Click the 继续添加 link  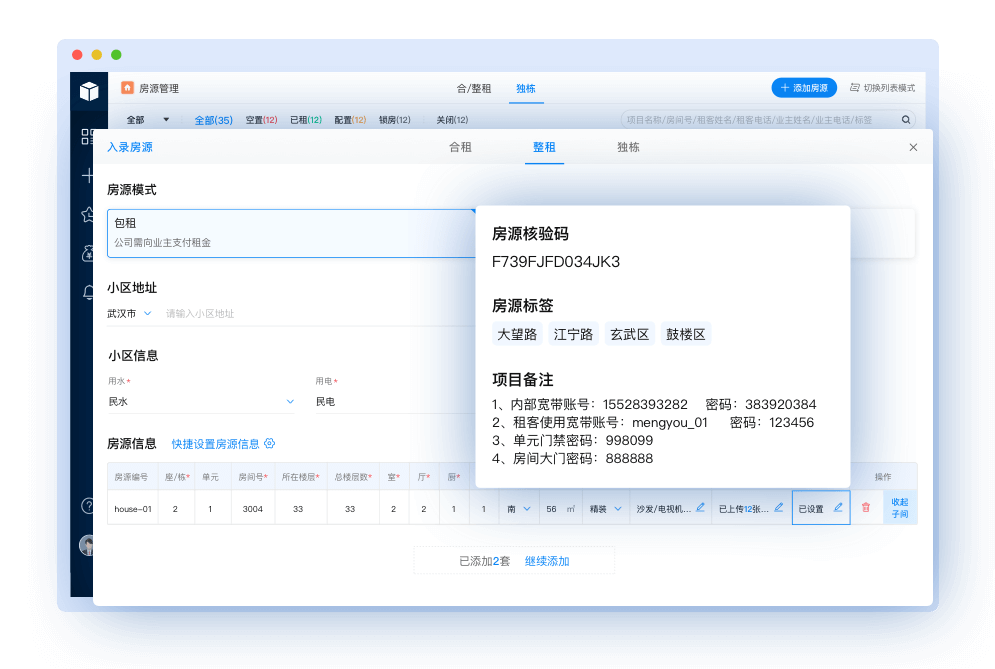(547, 561)
